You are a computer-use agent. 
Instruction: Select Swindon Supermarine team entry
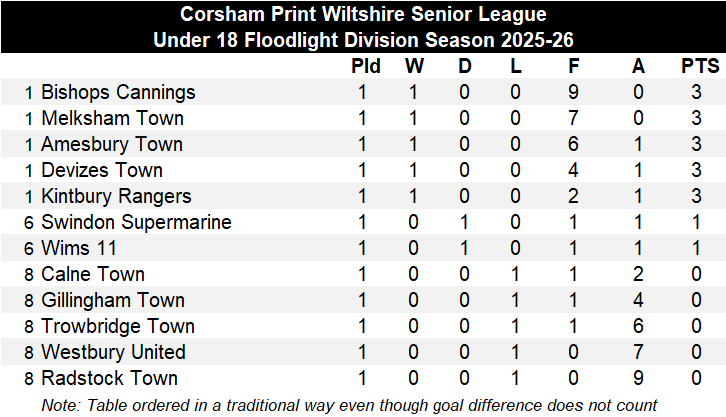coord(136,223)
